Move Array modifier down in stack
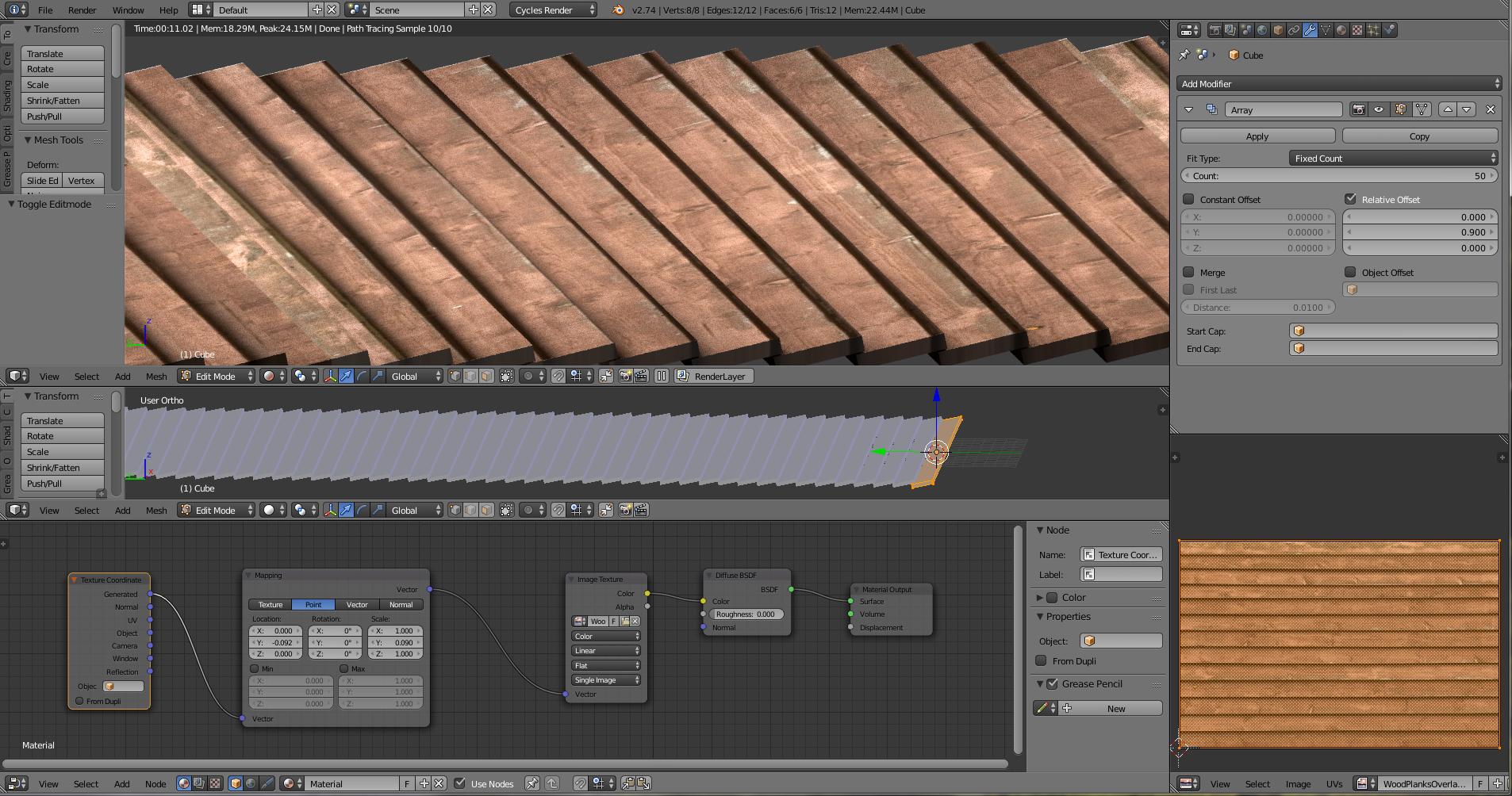This screenshot has width=1512, height=796. point(1467,109)
